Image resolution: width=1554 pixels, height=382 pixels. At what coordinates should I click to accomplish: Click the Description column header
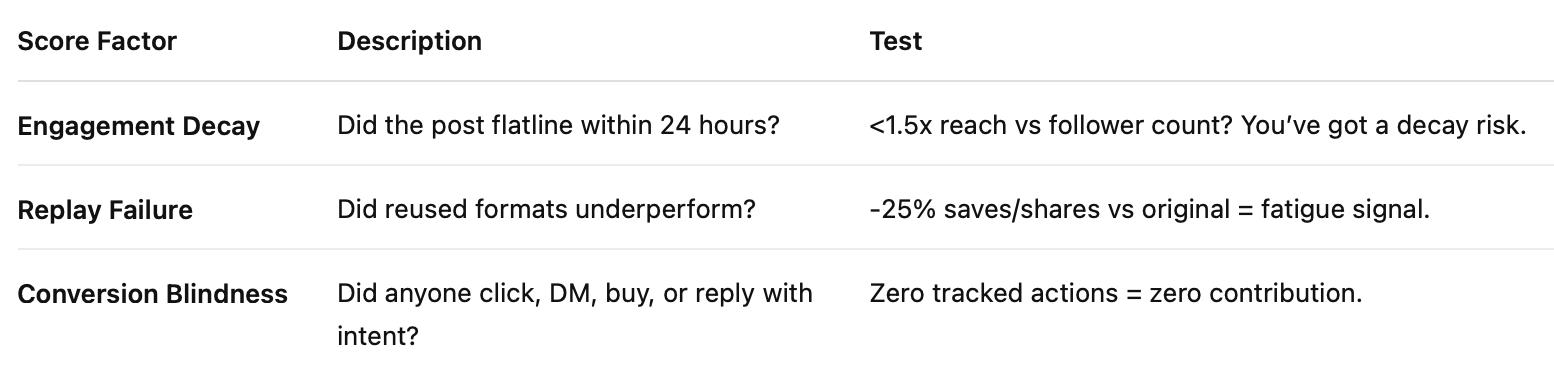409,41
